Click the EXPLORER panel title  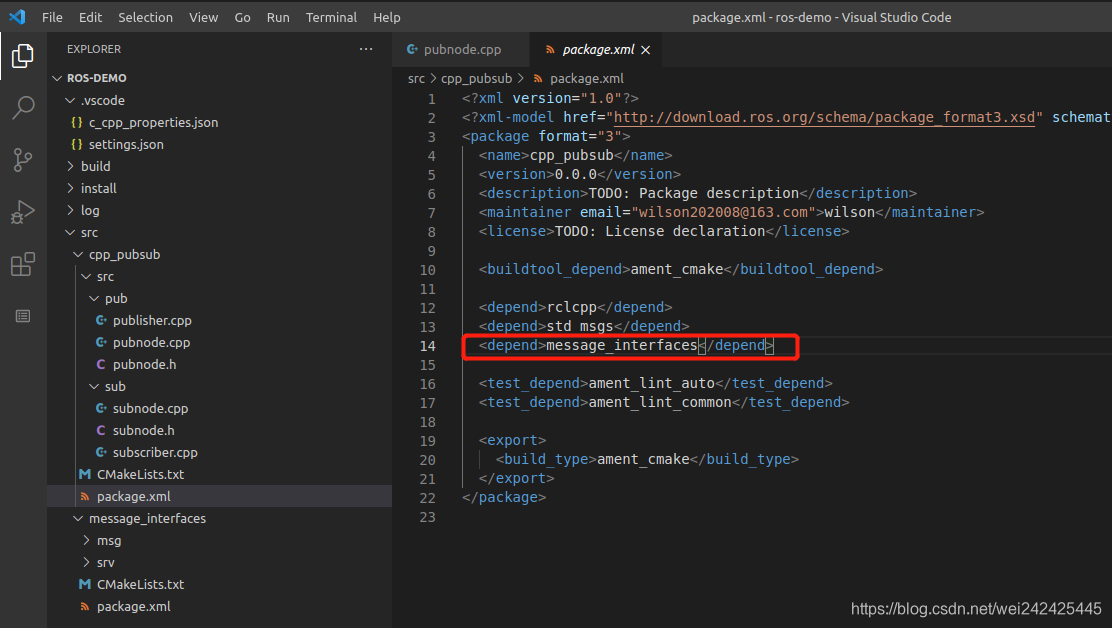94,49
